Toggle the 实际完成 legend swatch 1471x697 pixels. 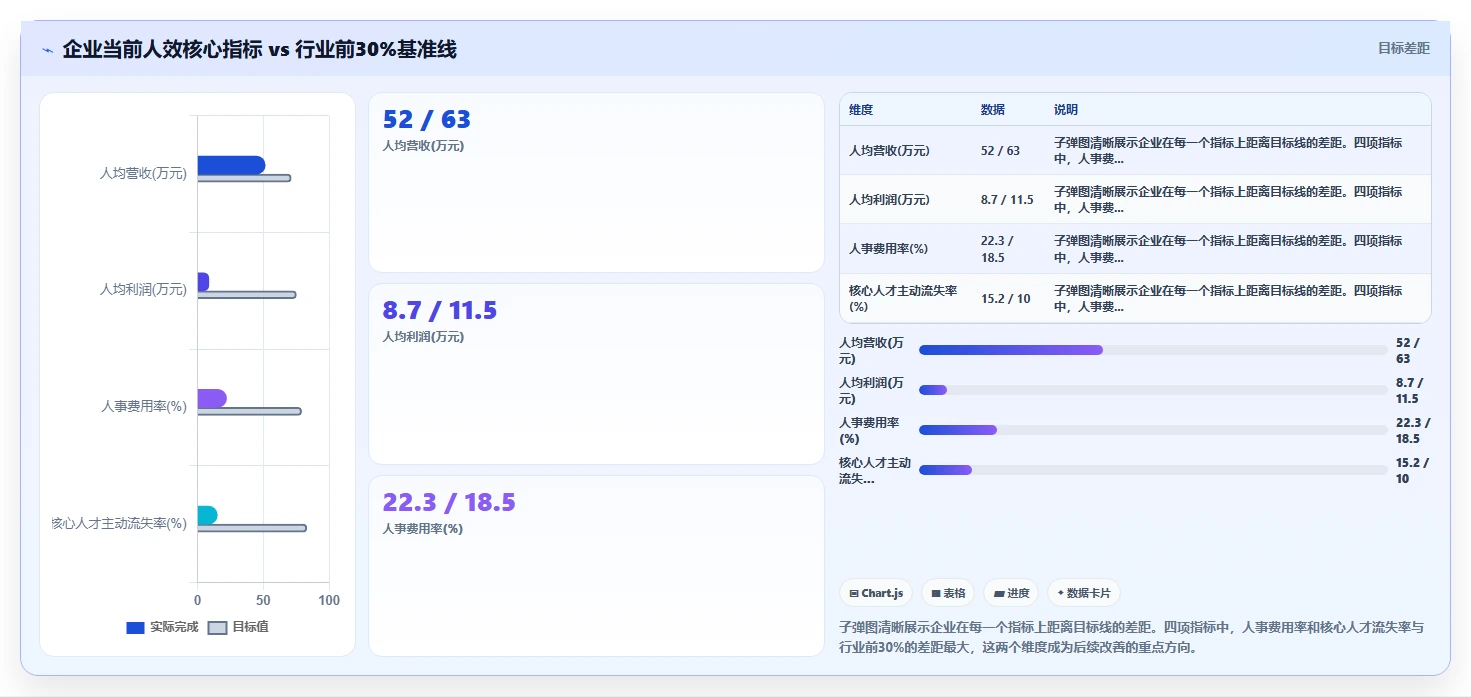pyautogui.click(x=135, y=628)
